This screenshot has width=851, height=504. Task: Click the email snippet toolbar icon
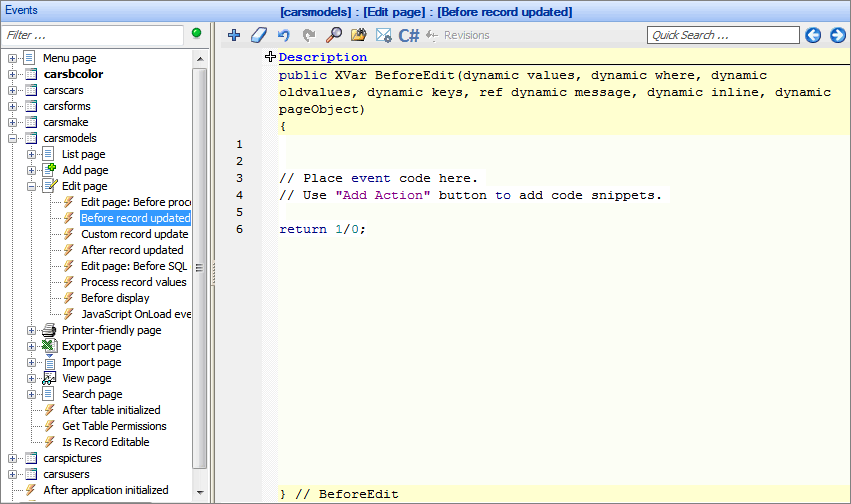pos(383,35)
